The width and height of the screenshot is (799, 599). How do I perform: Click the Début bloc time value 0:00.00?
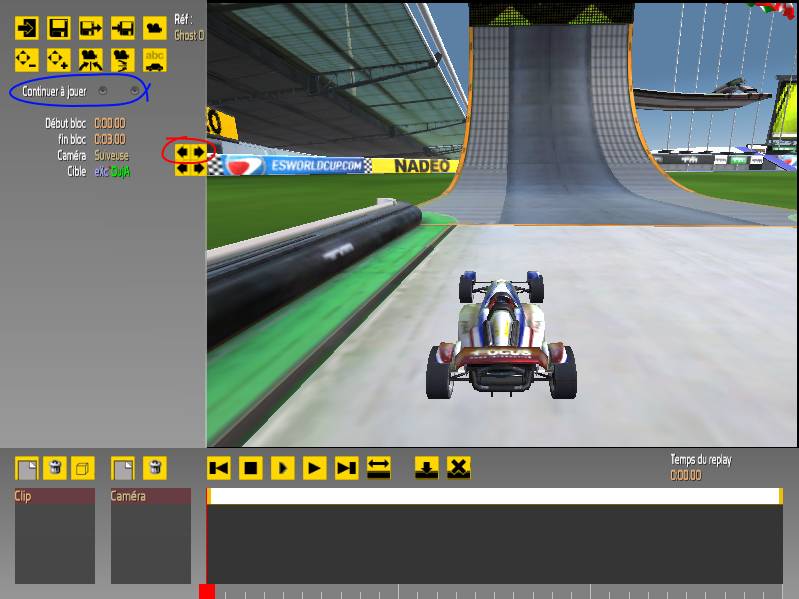tap(110, 123)
